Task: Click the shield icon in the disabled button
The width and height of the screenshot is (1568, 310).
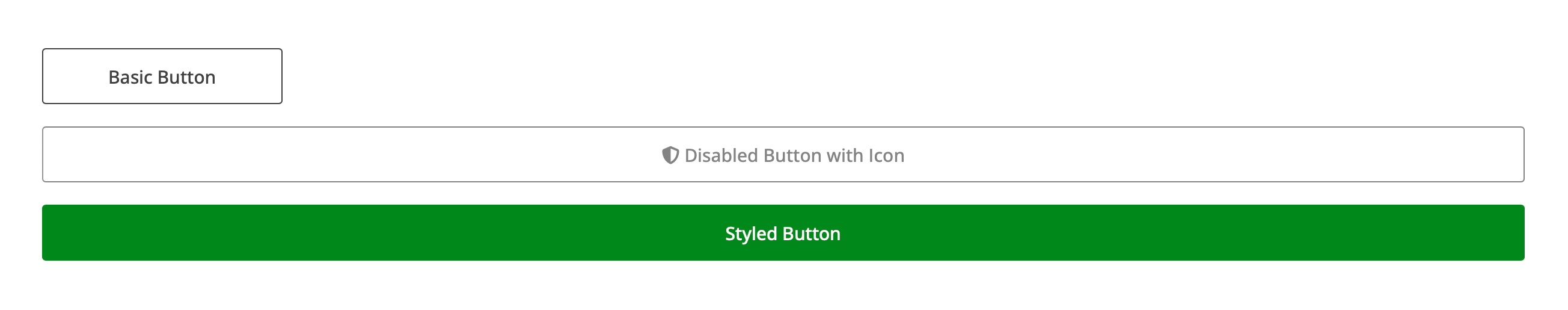Action: (670, 155)
